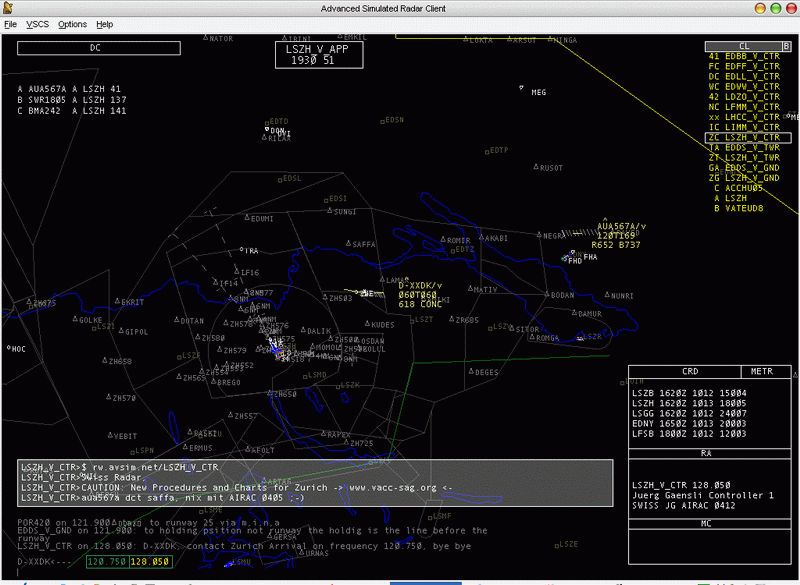Open the File menu

[x=10, y=24]
